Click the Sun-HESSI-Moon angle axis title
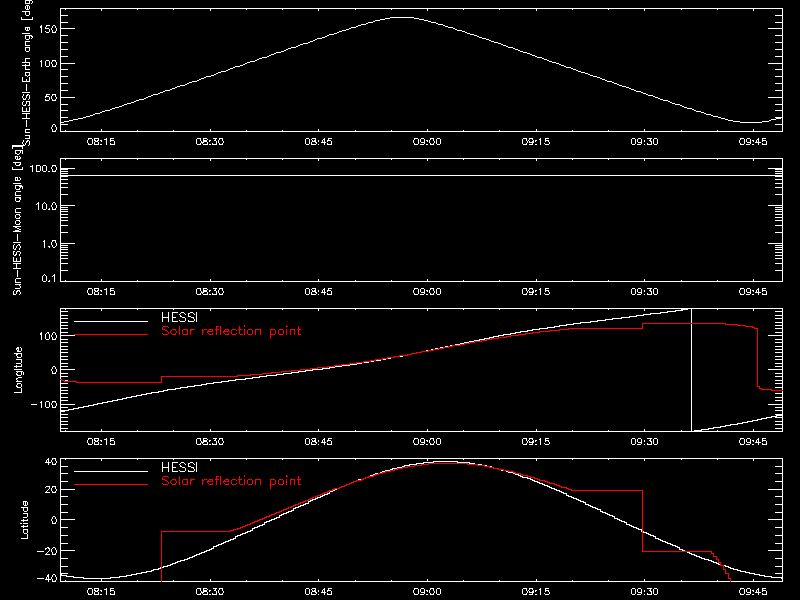 click(17, 220)
